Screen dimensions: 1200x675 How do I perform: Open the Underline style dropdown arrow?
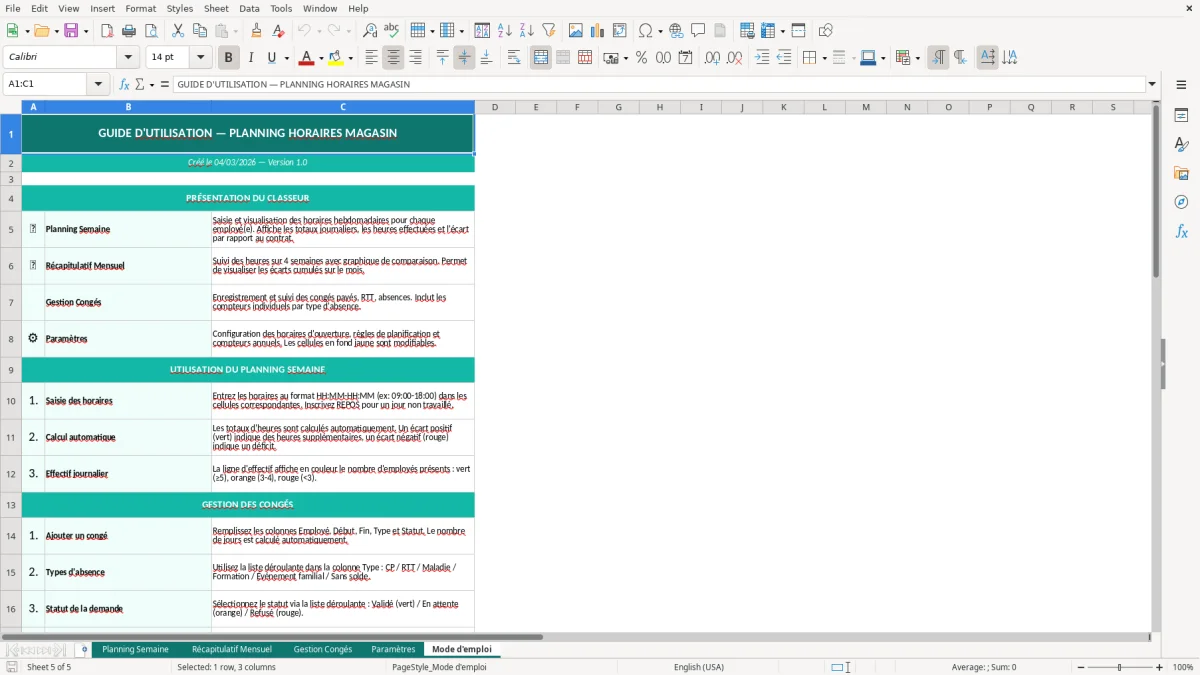pyautogui.click(x=286, y=58)
